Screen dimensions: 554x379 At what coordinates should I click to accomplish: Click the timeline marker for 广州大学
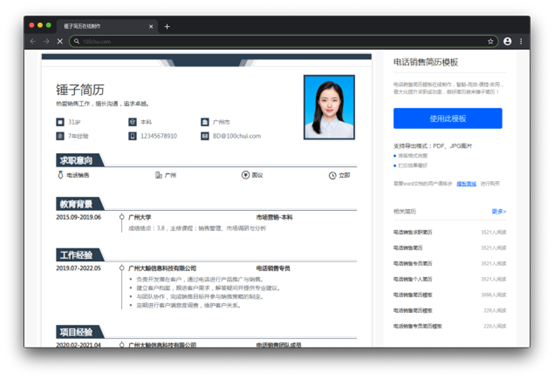coord(122,217)
